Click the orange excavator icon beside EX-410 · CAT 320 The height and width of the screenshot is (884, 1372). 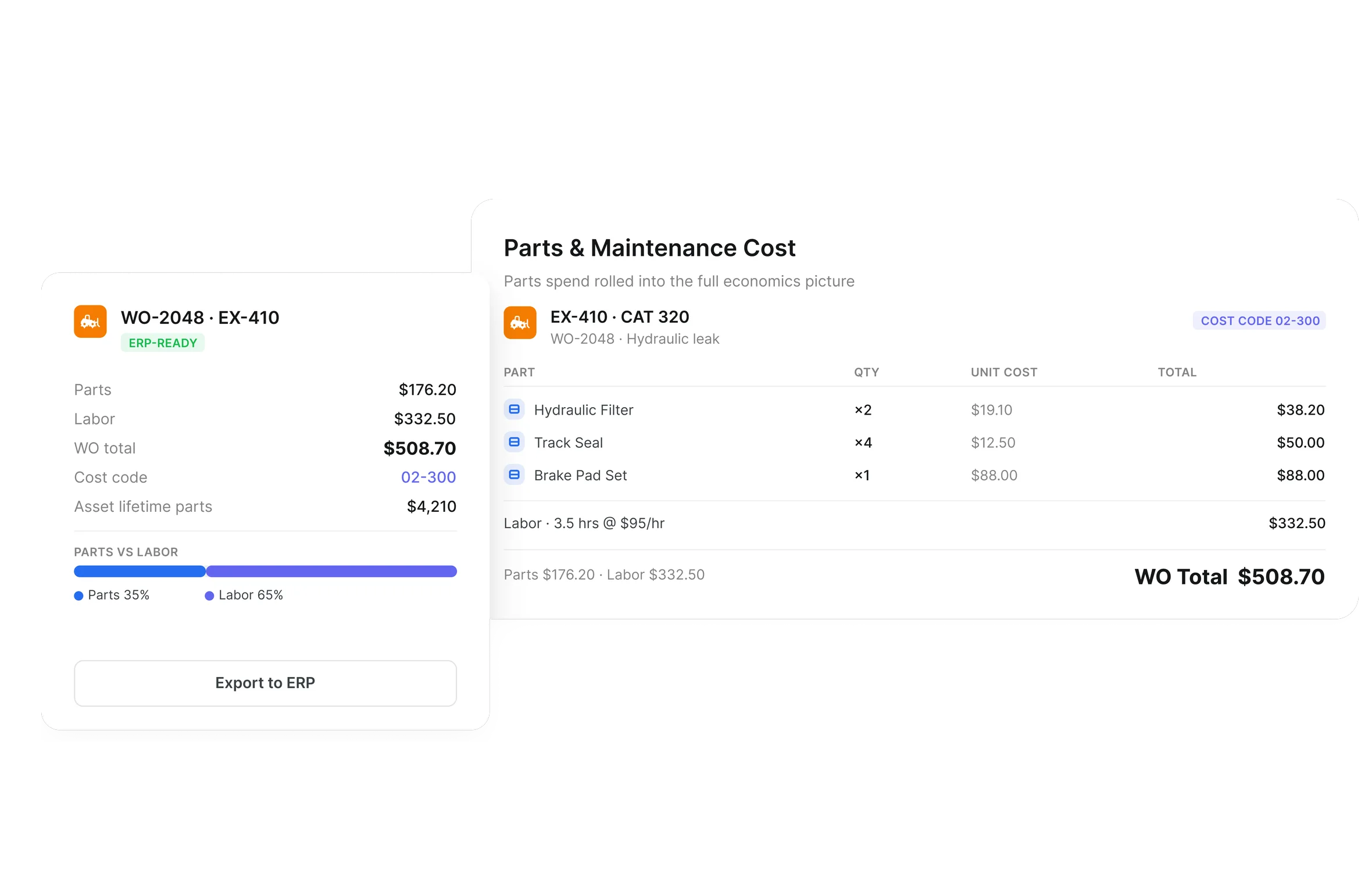point(520,323)
